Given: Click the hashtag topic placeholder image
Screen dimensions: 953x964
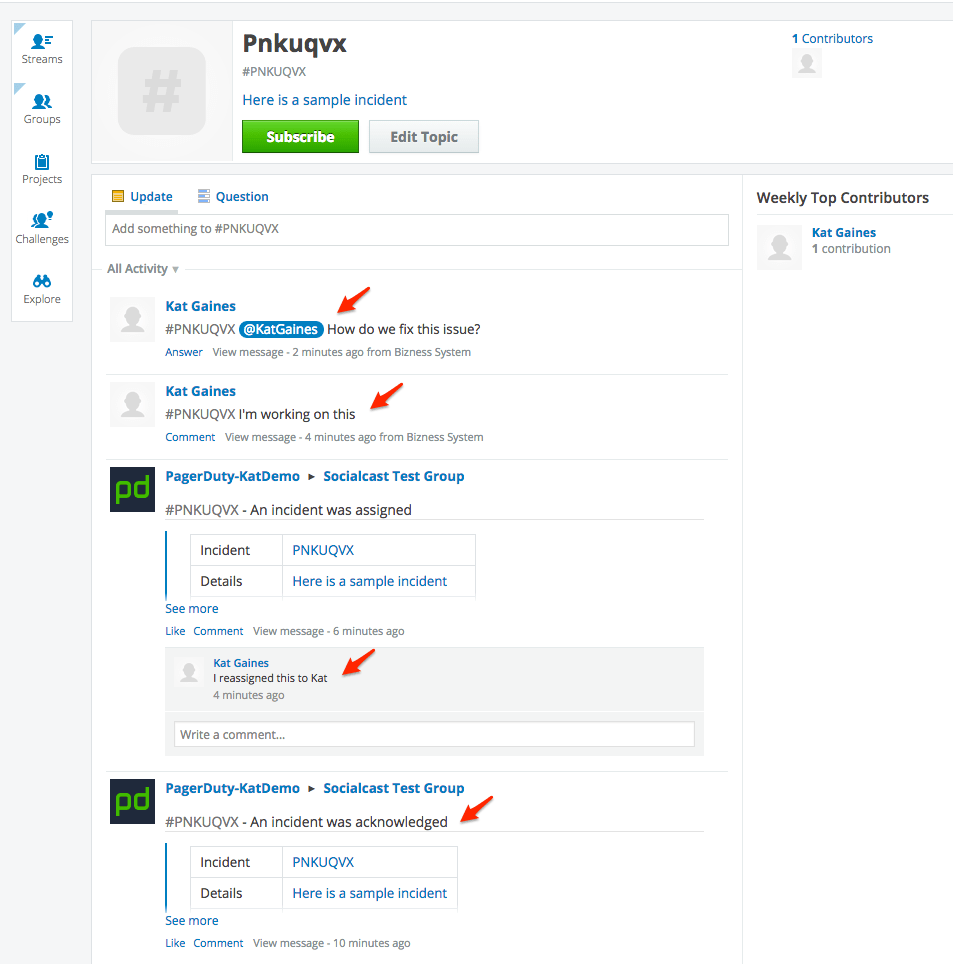Looking at the screenshot, I should pyautogui.click(x=162, y=90).
